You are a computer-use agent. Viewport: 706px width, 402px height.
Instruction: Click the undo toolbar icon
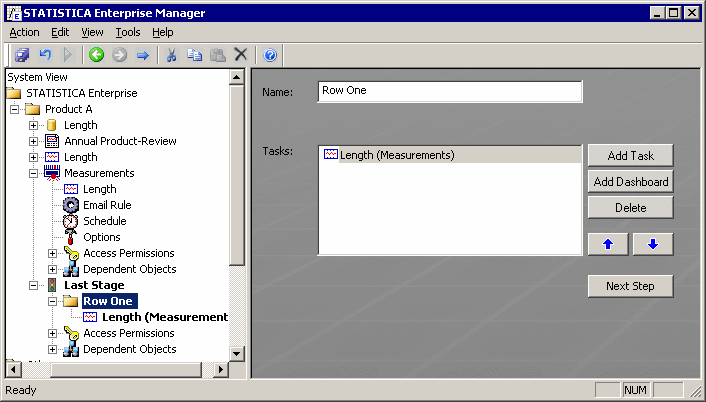tap(45, 55)
